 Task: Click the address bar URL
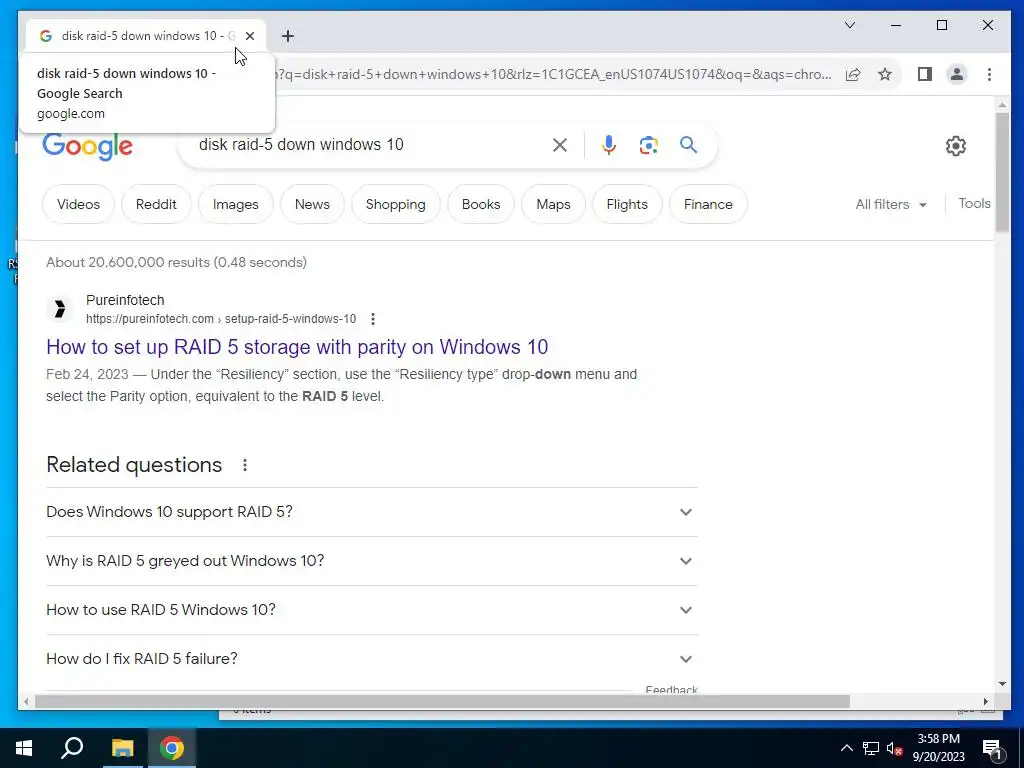[554, 74]
